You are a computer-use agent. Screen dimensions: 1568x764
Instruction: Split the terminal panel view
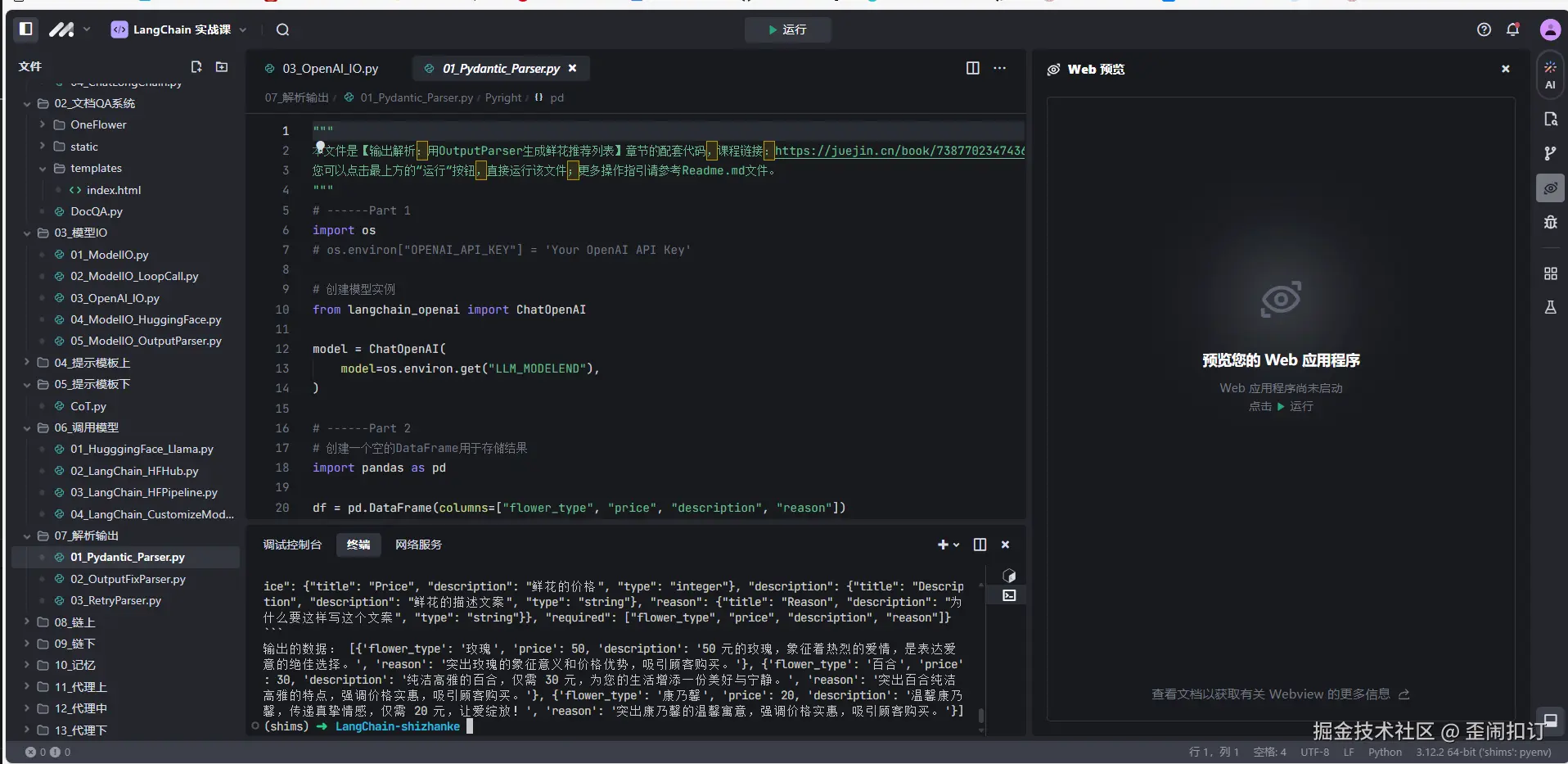[980, 545]
